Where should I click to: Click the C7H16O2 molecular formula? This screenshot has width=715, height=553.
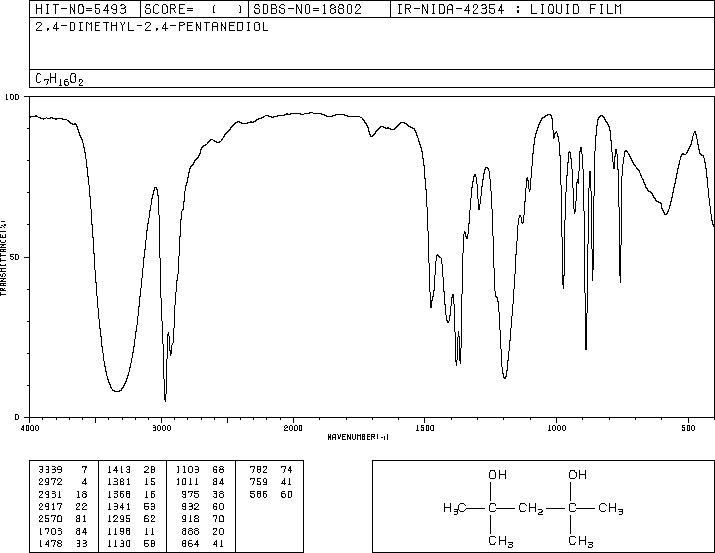pyautogui.click(x=59, y=79)
